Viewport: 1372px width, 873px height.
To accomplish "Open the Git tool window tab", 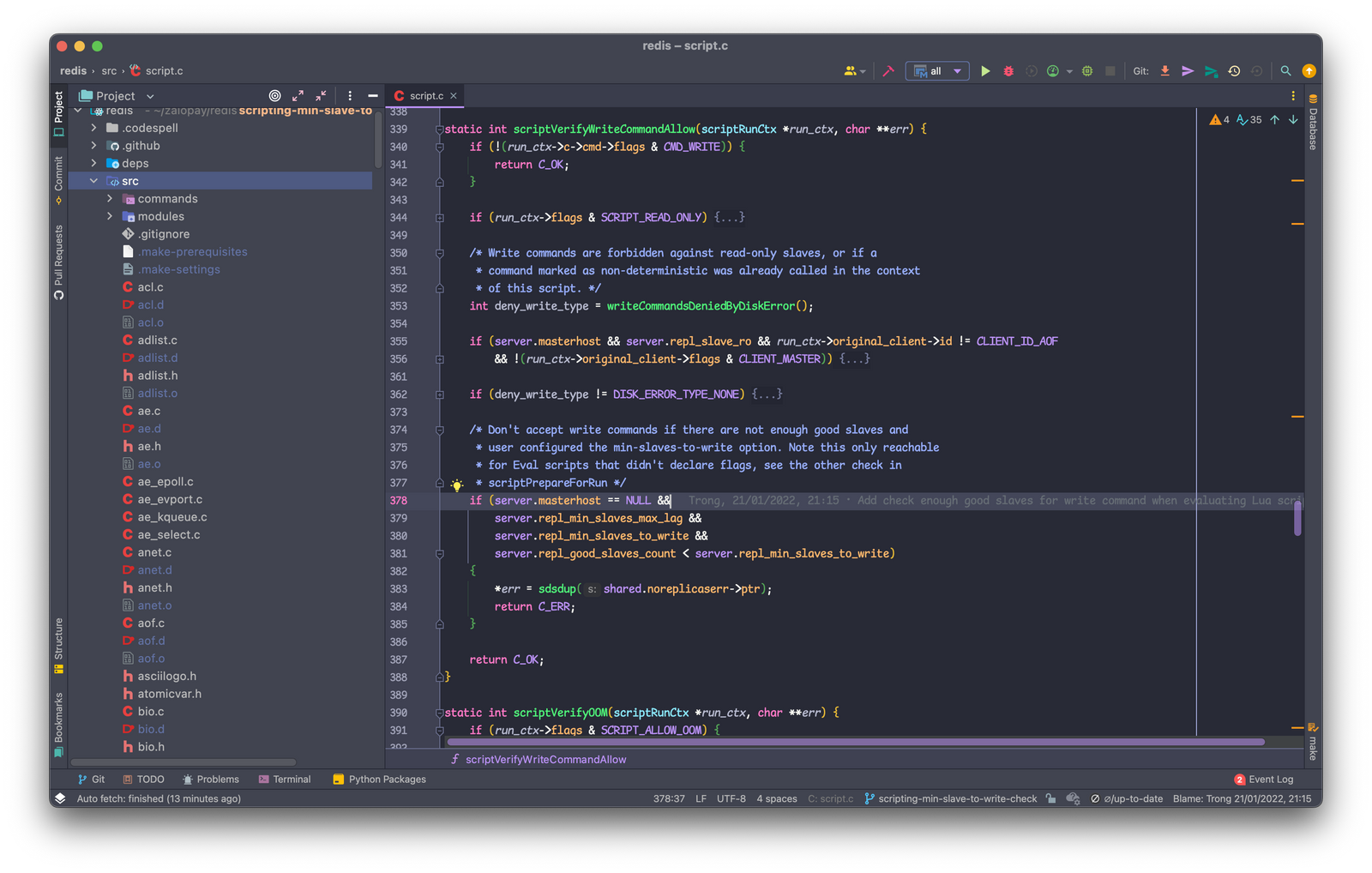I will point(91,780).
